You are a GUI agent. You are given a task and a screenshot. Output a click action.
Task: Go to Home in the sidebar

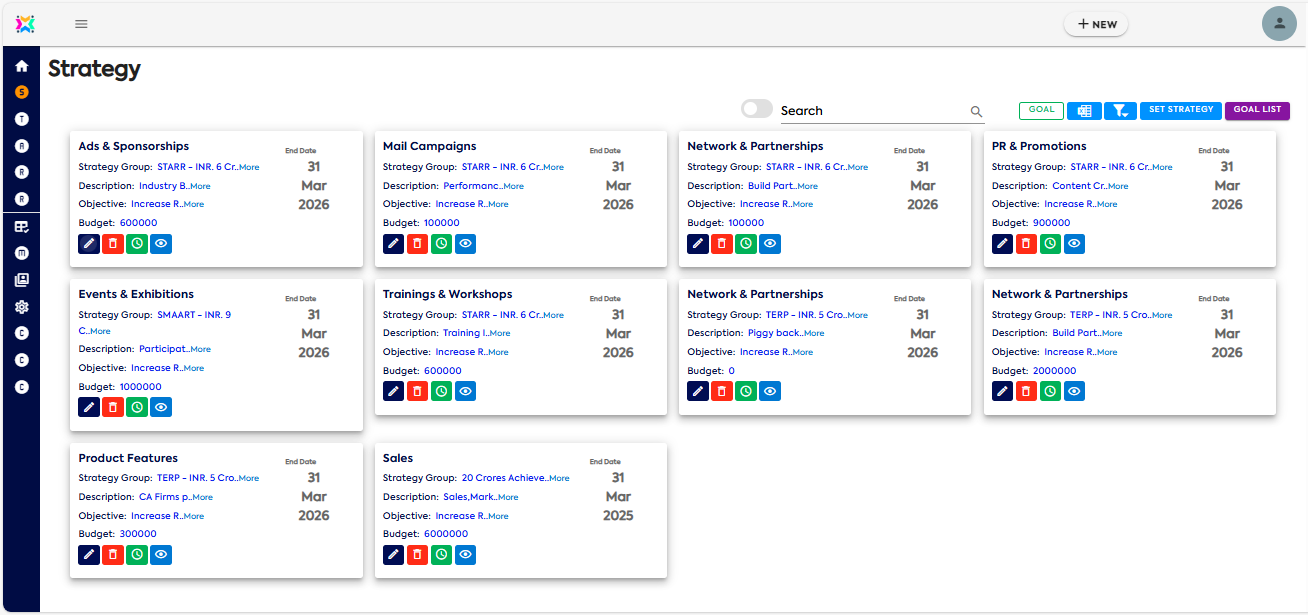point(22,66)
